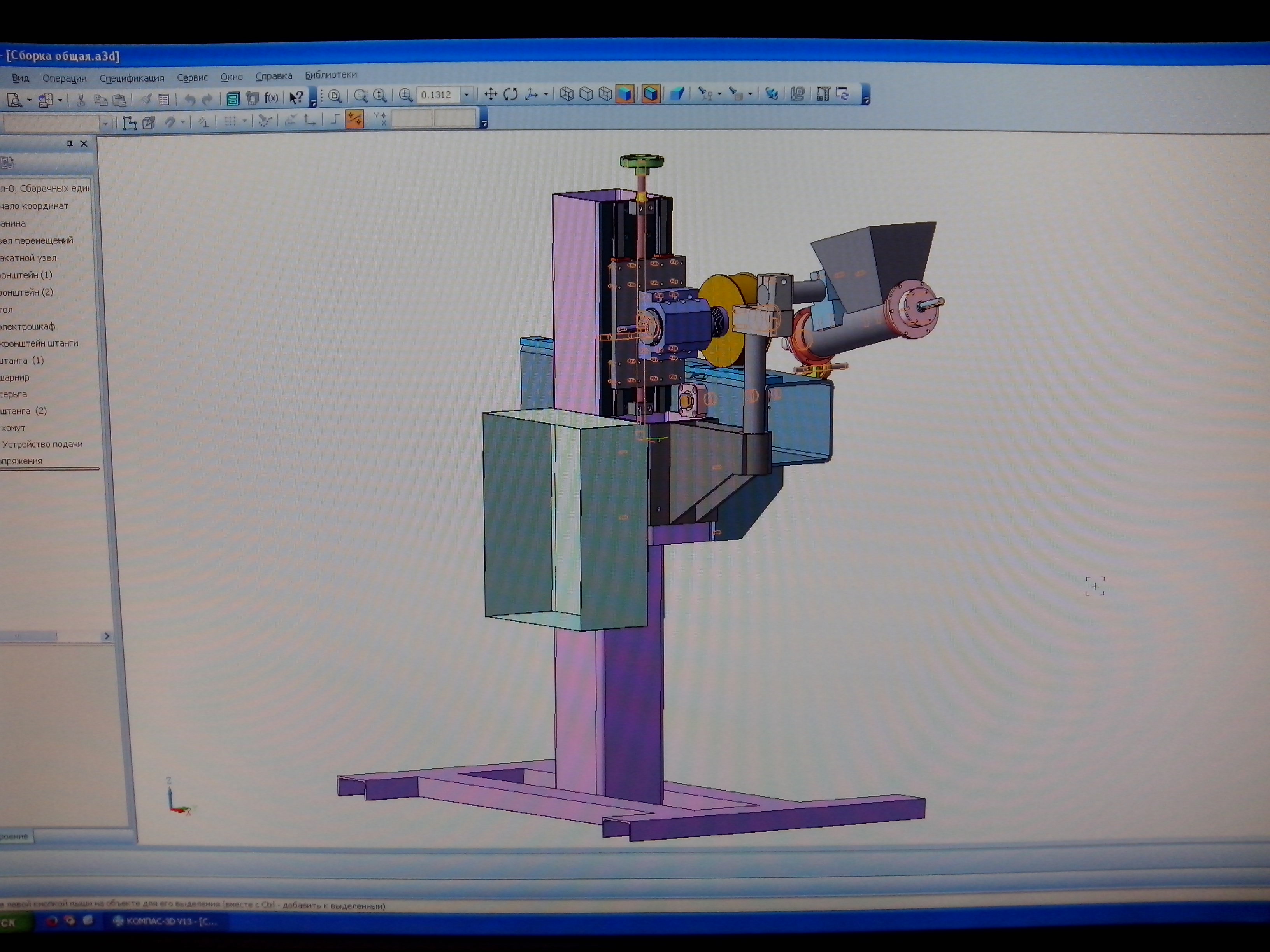Open the zoom scale 0.1312 dropdown
The image size is (1270, 952).
[x=467, y=94]
